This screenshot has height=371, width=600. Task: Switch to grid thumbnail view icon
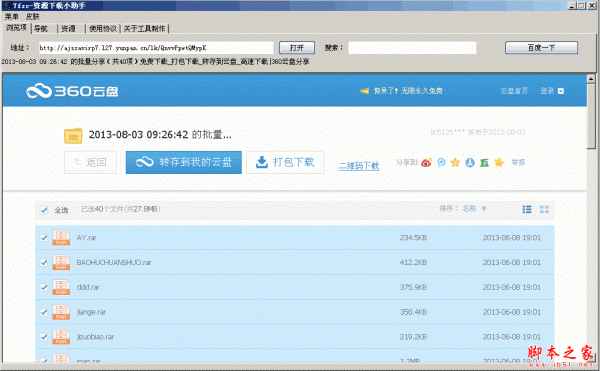544,209
